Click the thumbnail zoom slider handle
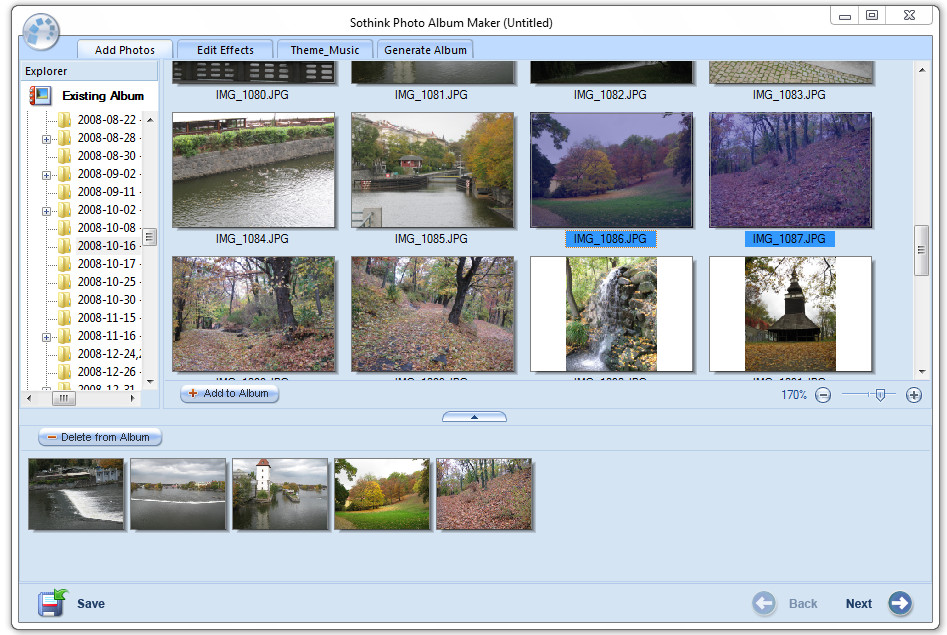 click(x=881, y=395)
